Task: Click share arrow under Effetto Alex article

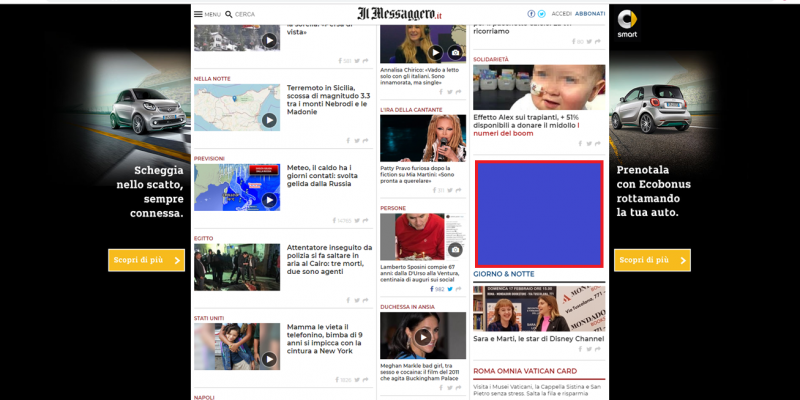Action: click(x=597, y=144)
